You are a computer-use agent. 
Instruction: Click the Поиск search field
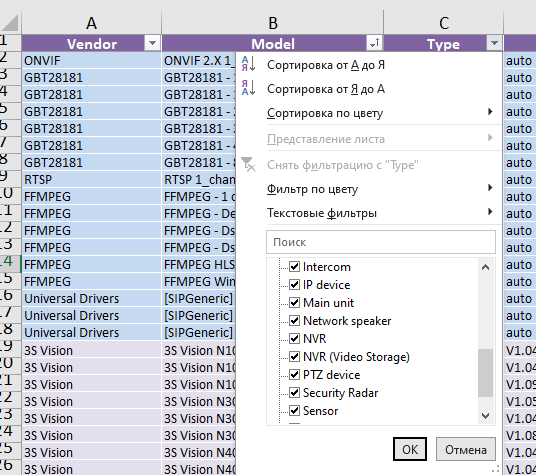coord(381,242)
